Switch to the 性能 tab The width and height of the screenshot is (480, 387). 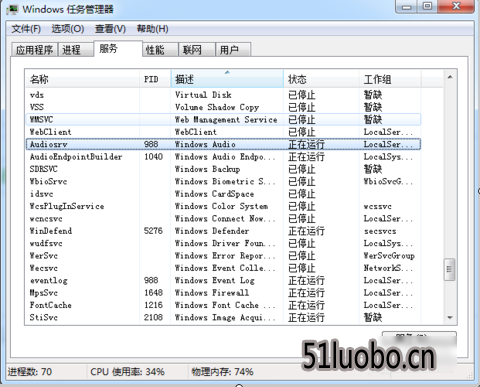tap(160, 50)
